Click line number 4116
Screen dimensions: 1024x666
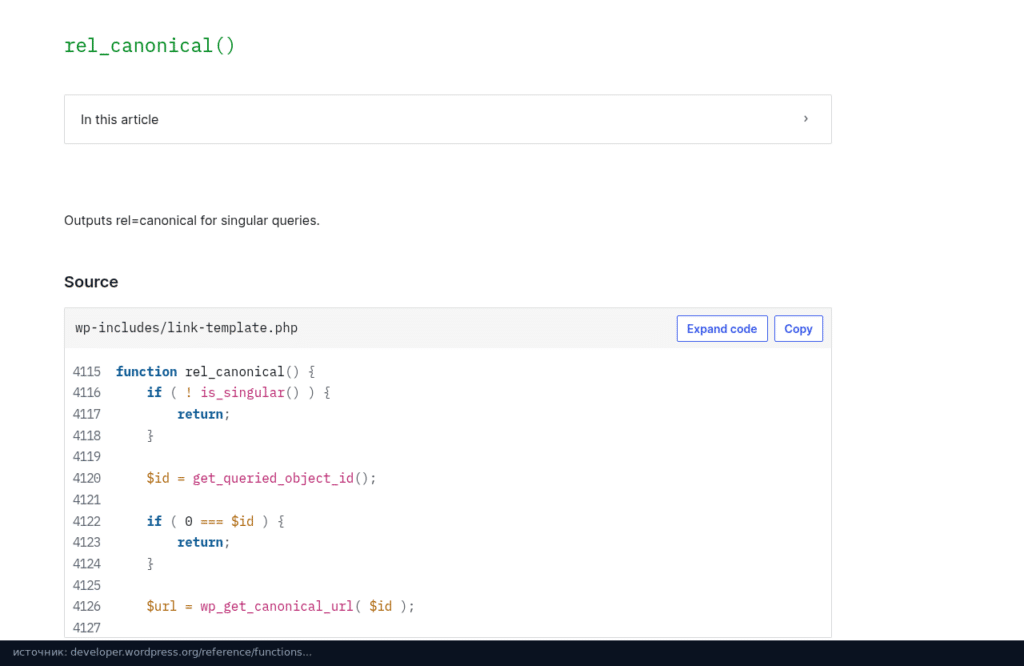point(87,392)
